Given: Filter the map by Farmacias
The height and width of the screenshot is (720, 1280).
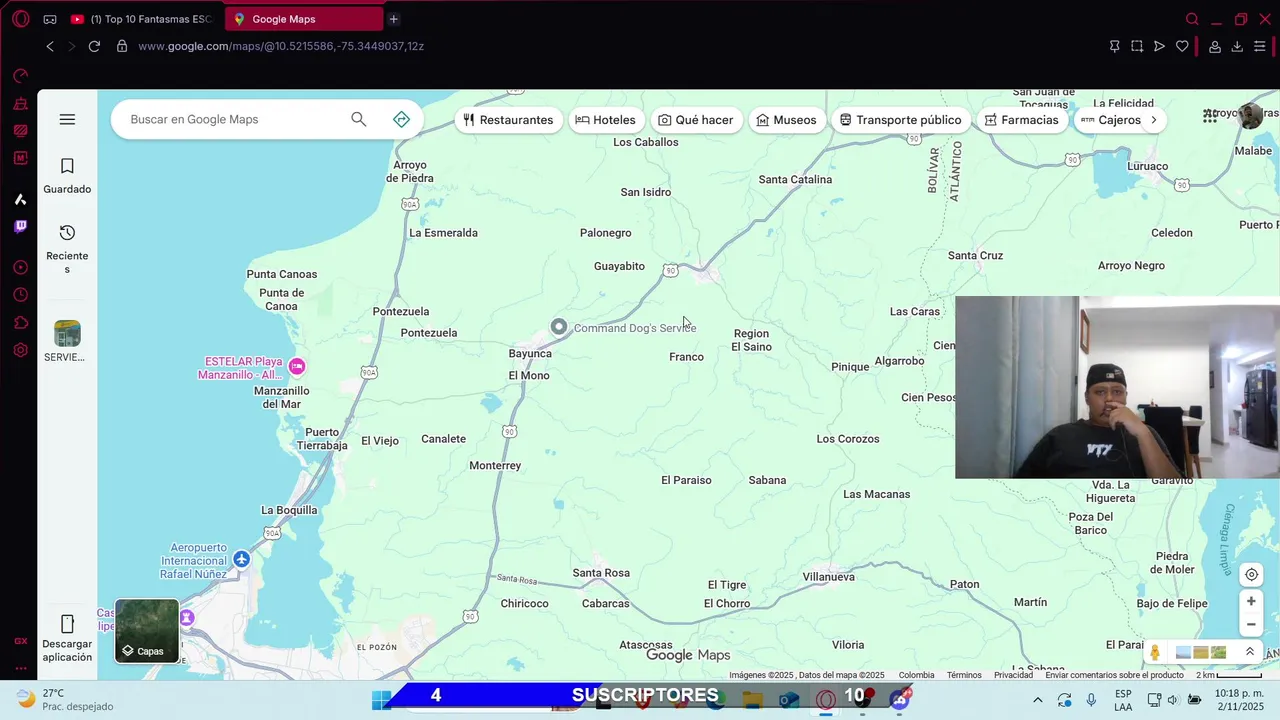Looking at the screenshot, I should point(1021,120).
